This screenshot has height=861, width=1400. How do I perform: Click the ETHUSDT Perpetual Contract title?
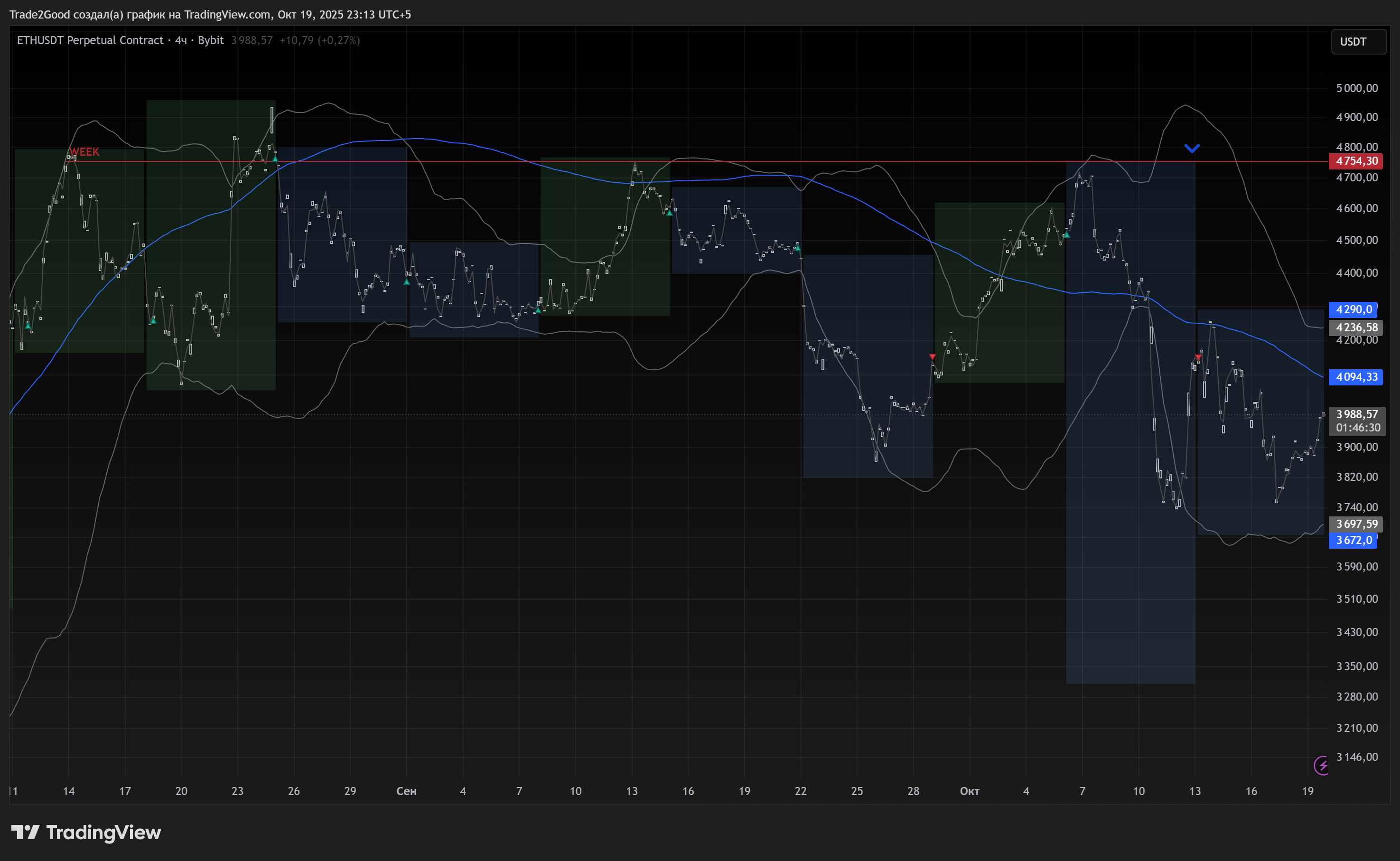90,40
